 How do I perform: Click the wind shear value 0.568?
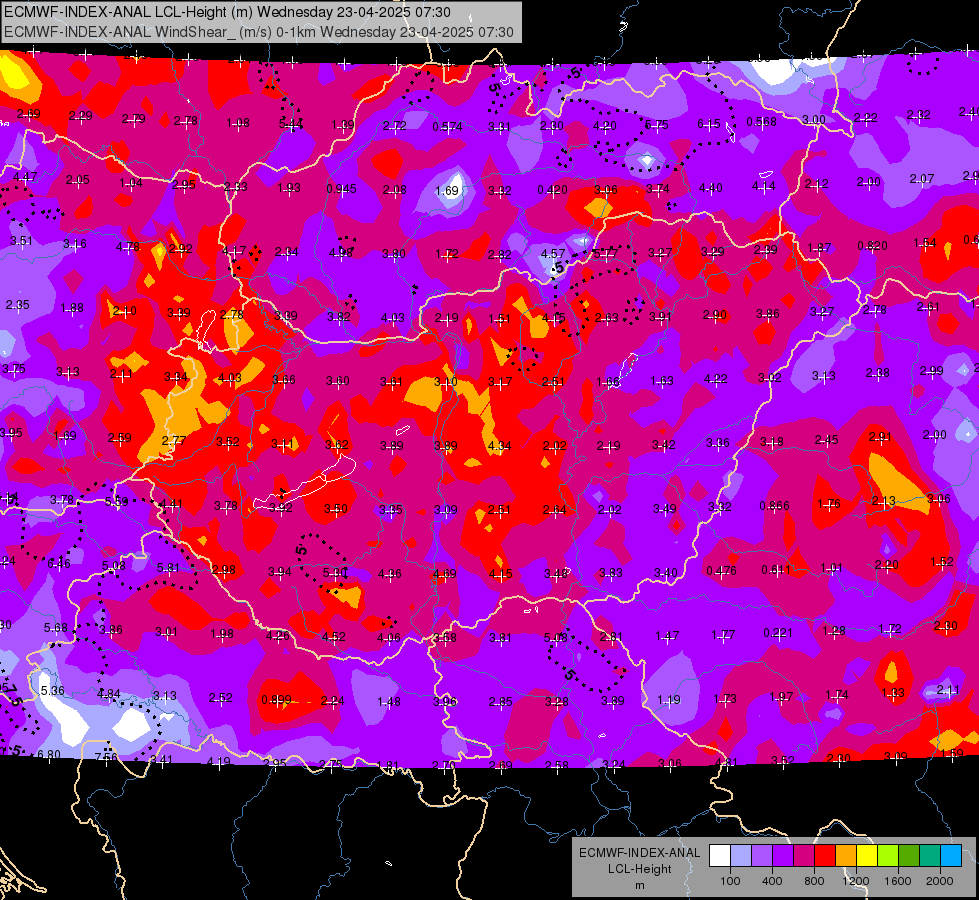[762, 122]
